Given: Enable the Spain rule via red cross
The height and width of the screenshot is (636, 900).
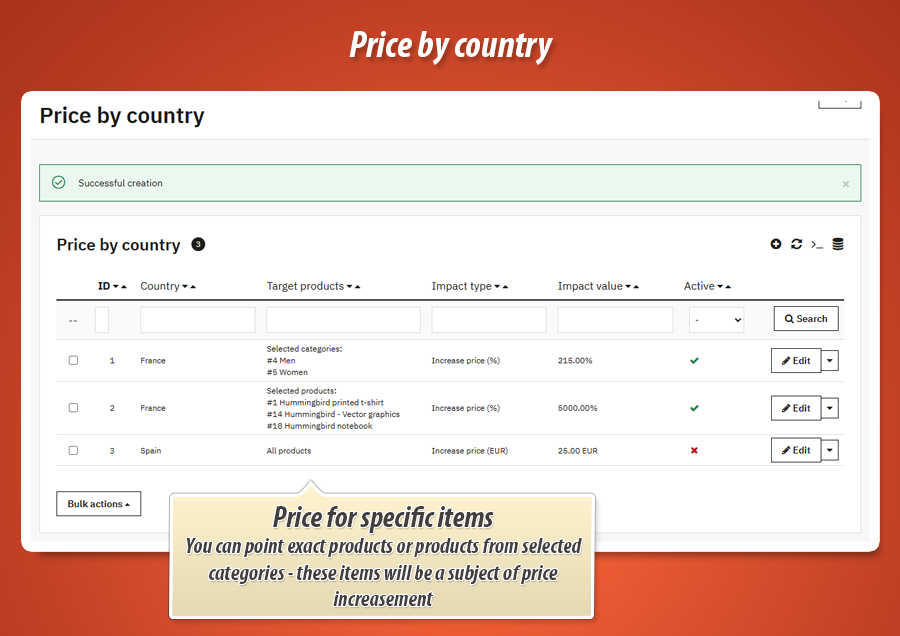Looking at the screenshot, I should [x=694, y=451].
